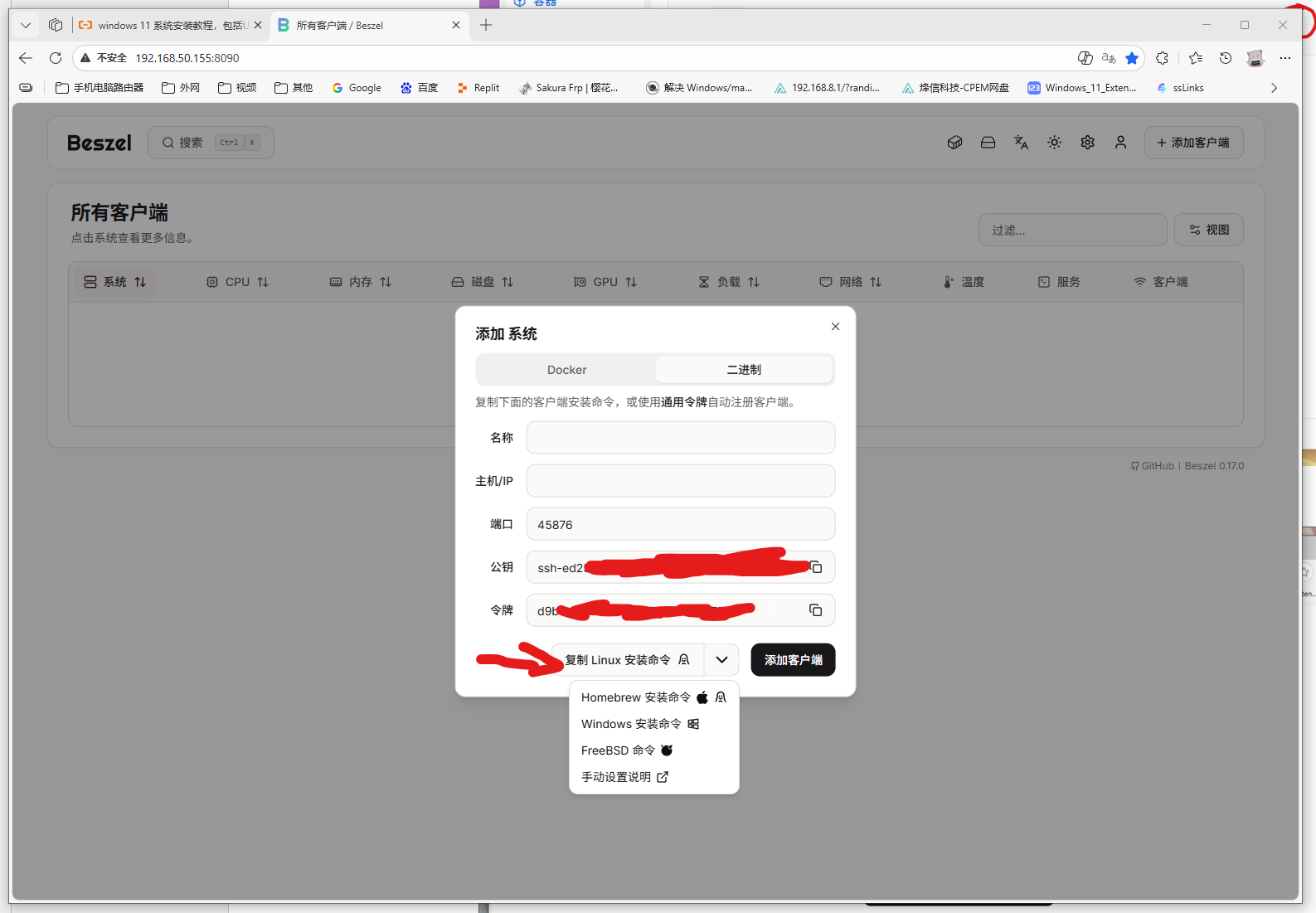The image size is (1316, 913).
Task: Open the 通用令牌 link
Action: [684, 402]
